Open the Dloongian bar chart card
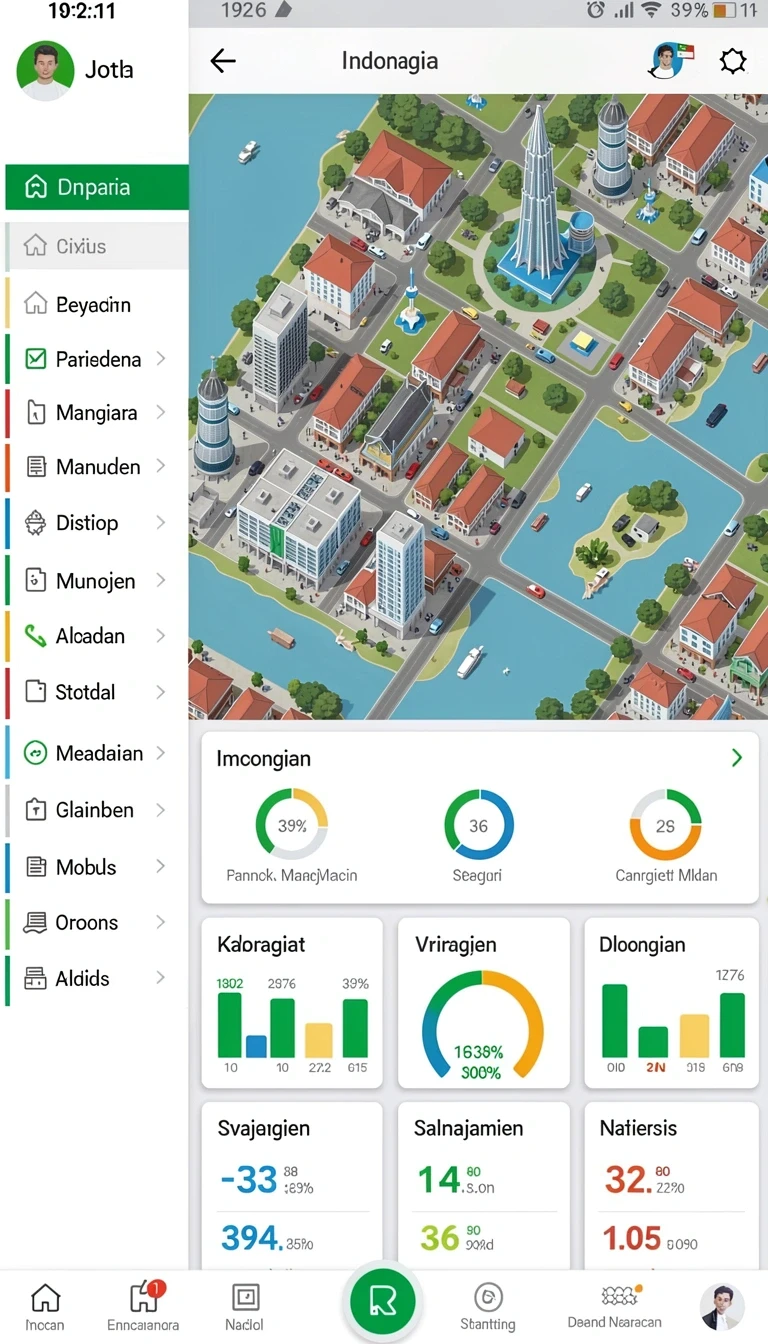The image size is (768, 1344). pyautogui.click(x=672, y=1003)
